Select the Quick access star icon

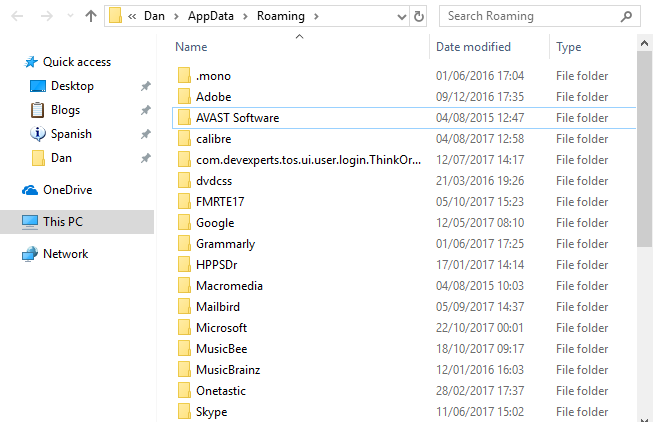29,62
